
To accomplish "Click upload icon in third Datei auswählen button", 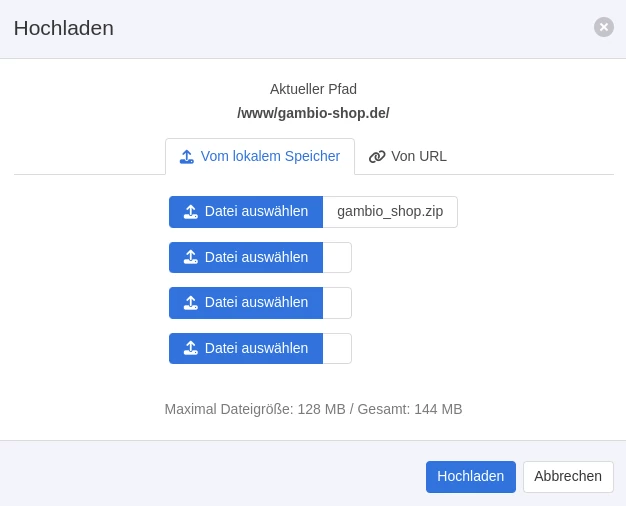I will tap(191, 303).
